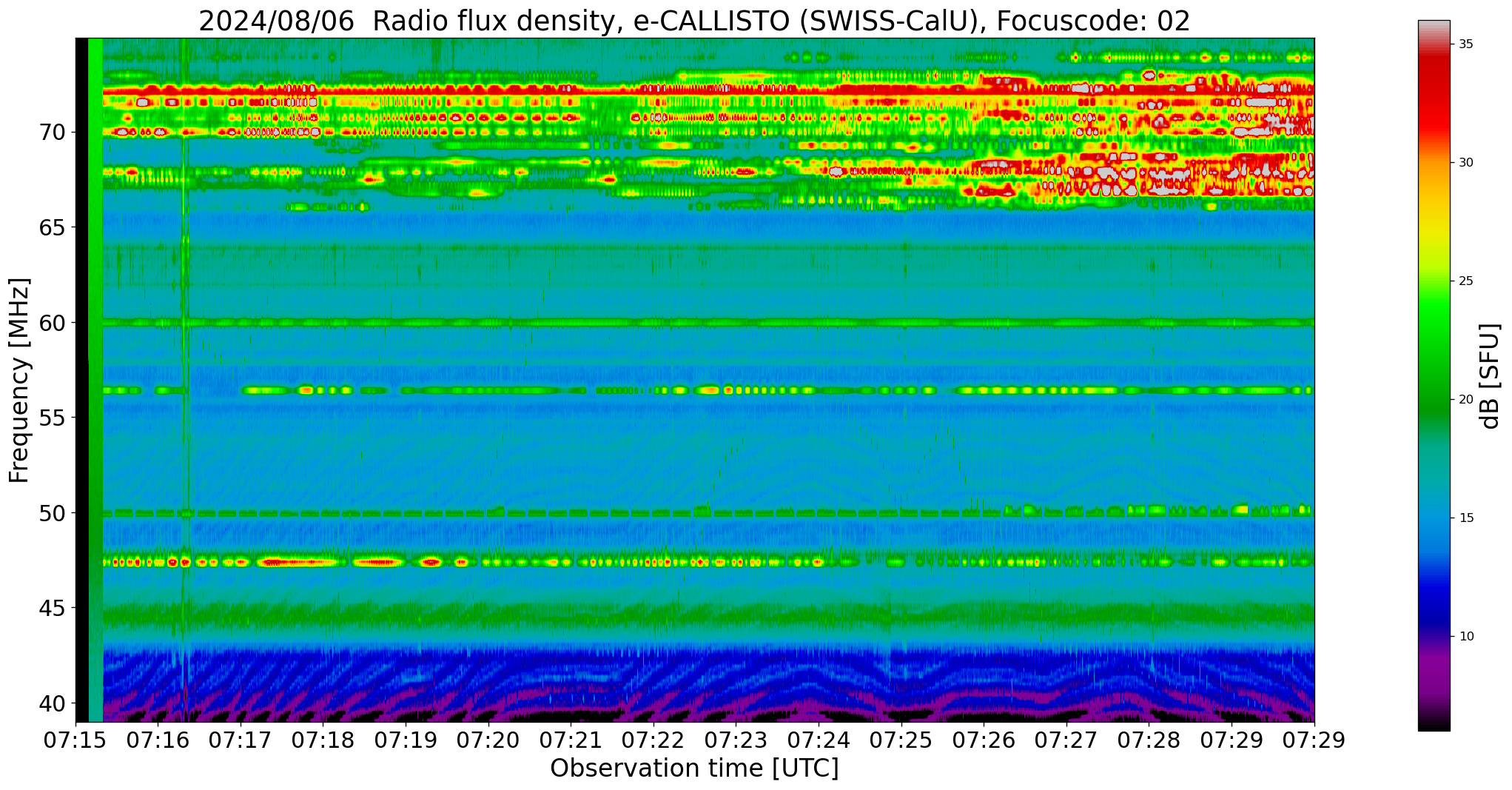The width and height of the screenshot is (1512, 790).
Task: Click the 60 MHz frequency tick label
Action: tap(52, 322)
